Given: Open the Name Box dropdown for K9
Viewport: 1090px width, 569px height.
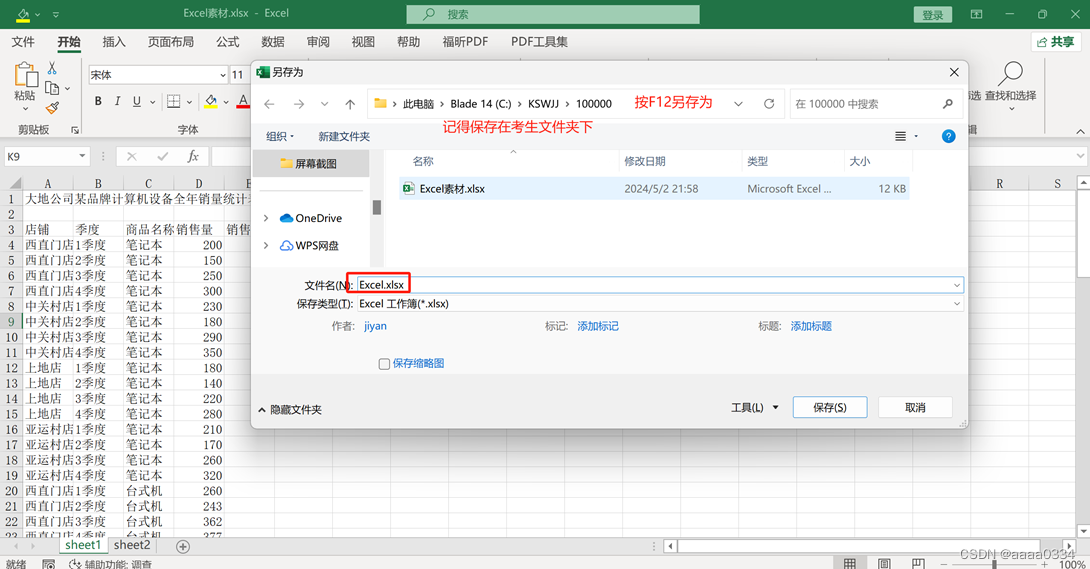Looking at the screenshot, I should 82,156.
